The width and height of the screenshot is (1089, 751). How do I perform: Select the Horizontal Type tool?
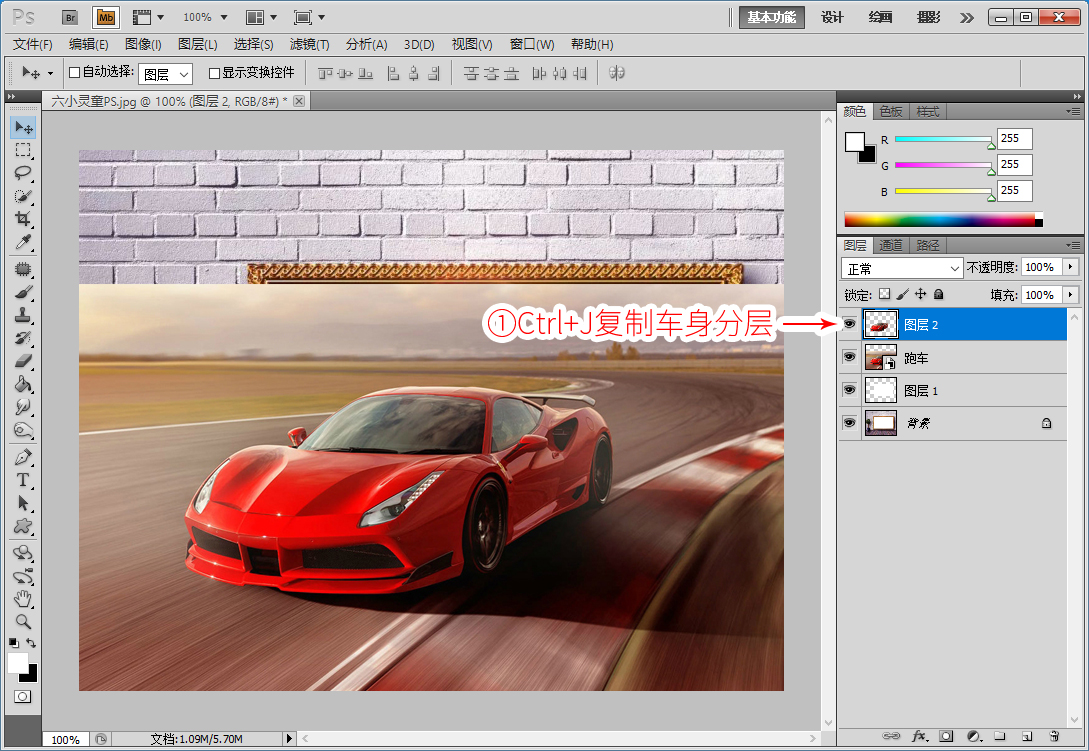point(24,480)
